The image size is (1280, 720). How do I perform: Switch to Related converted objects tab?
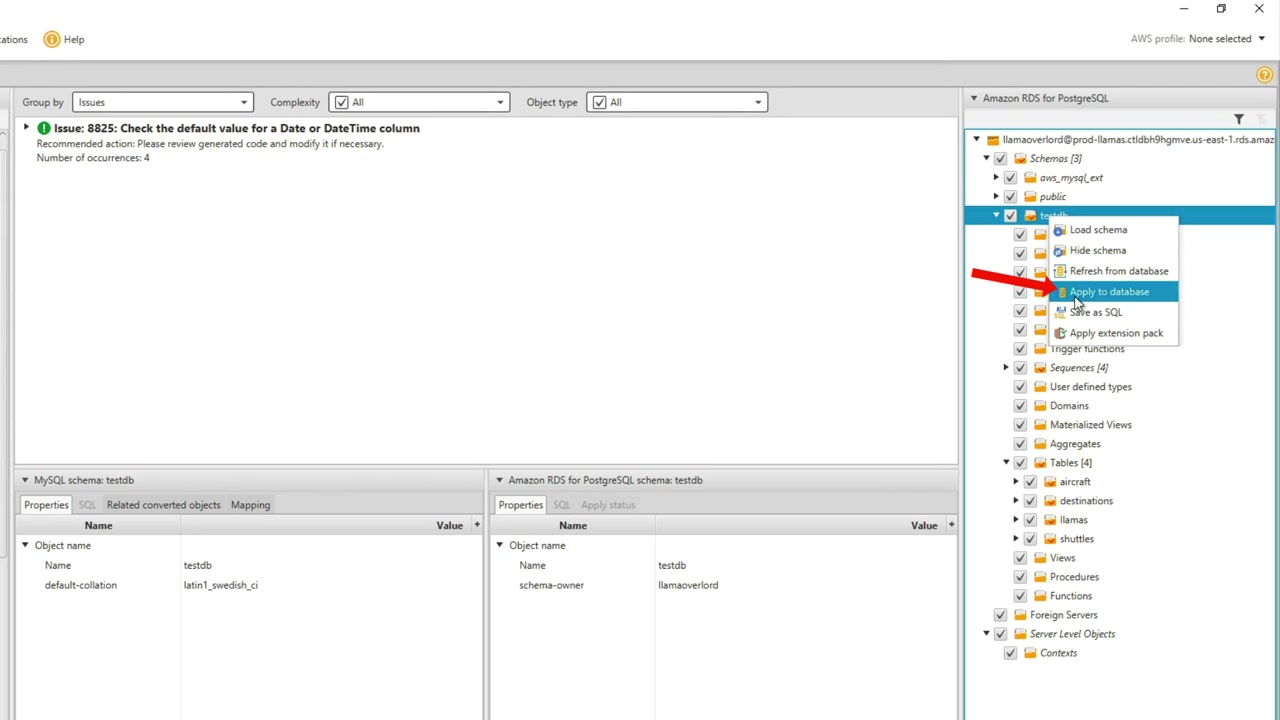tap(163, 505)
